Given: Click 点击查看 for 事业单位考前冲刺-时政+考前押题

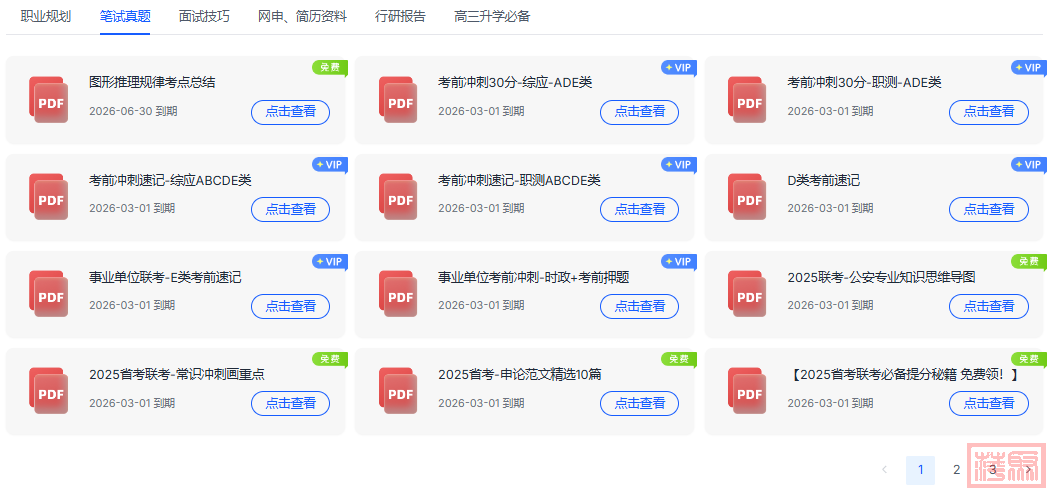Looking at the screenshot, I should click(639, 306).
